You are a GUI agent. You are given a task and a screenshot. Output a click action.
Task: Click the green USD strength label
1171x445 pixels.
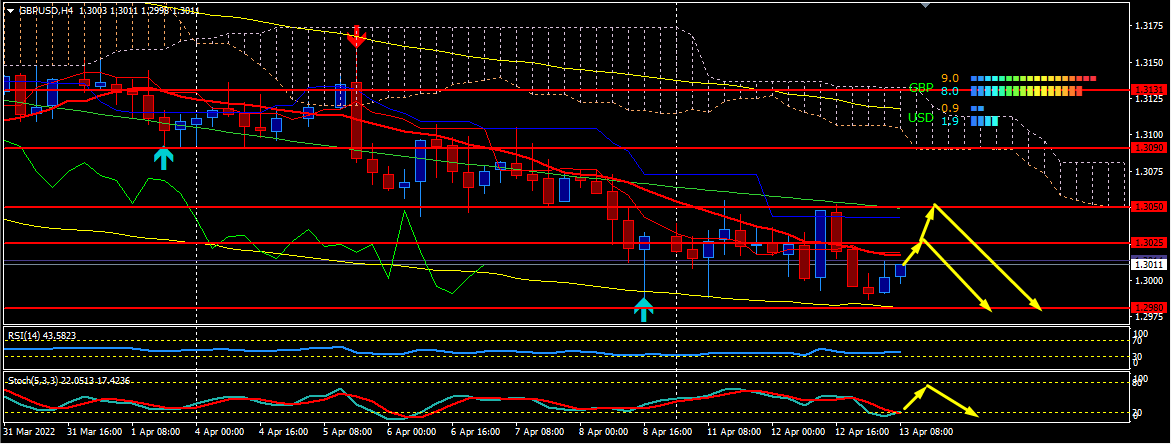coord(921,118)
